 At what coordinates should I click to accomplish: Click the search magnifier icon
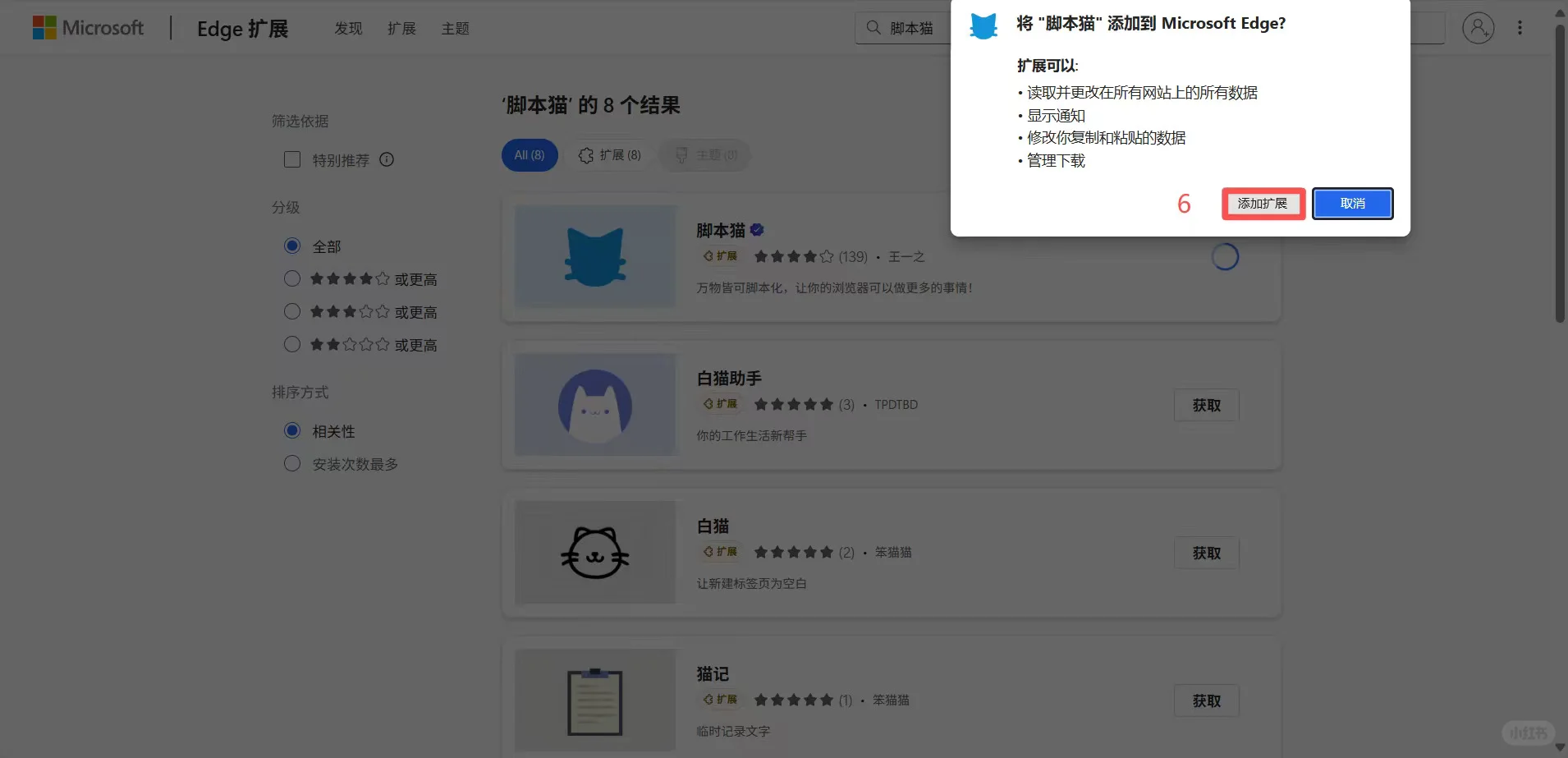pyautogui.click(x=872, y=27)
